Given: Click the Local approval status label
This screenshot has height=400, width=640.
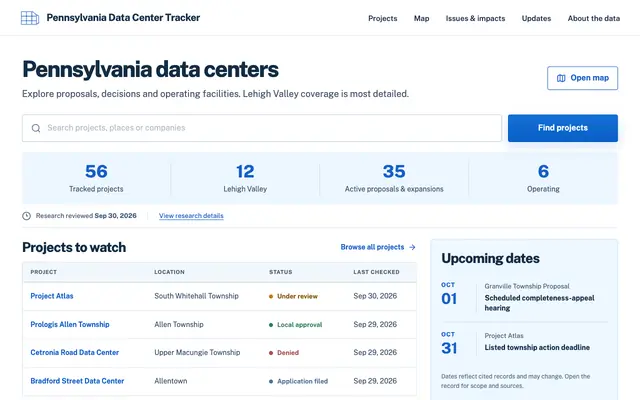Looking at the screenshot, I should [300, 325].
